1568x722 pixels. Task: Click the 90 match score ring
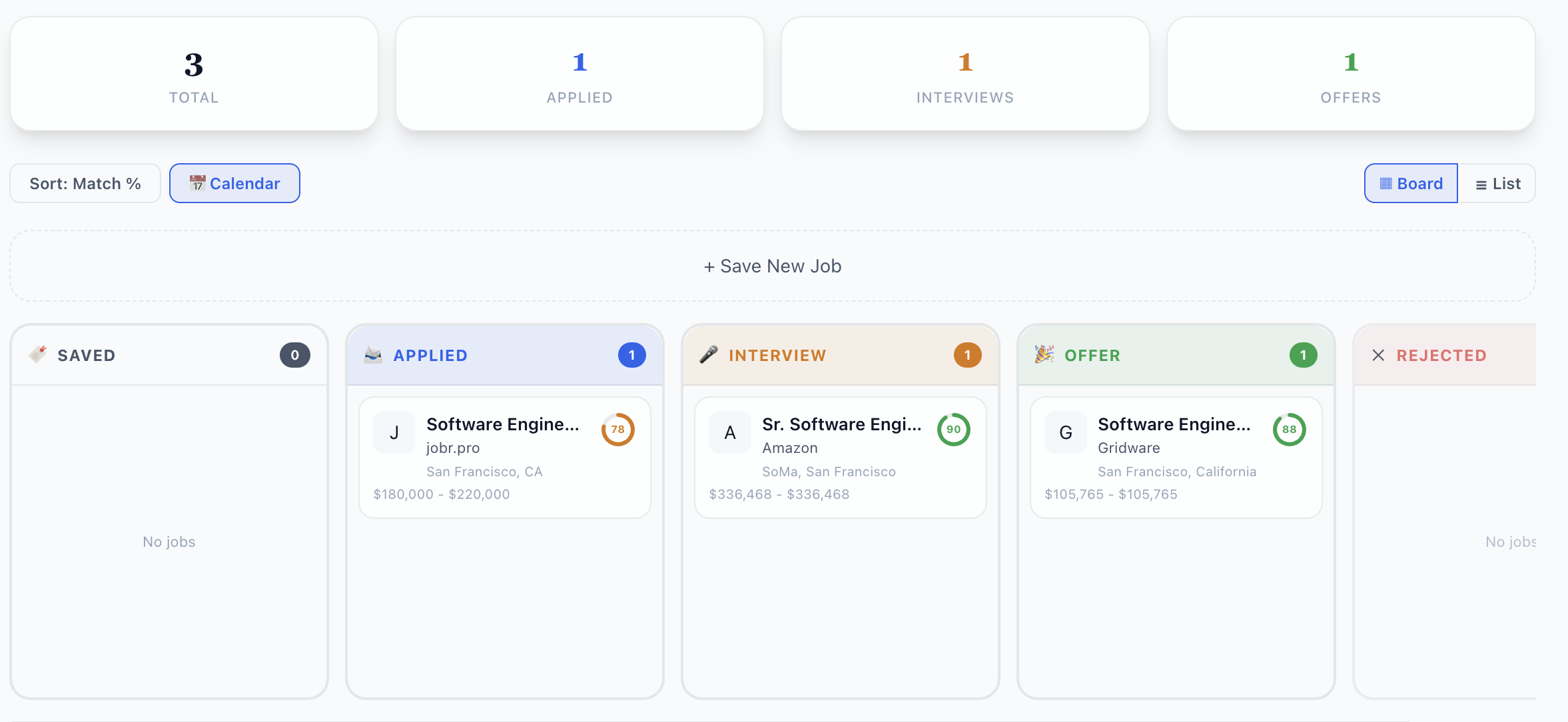coord(954,430)
